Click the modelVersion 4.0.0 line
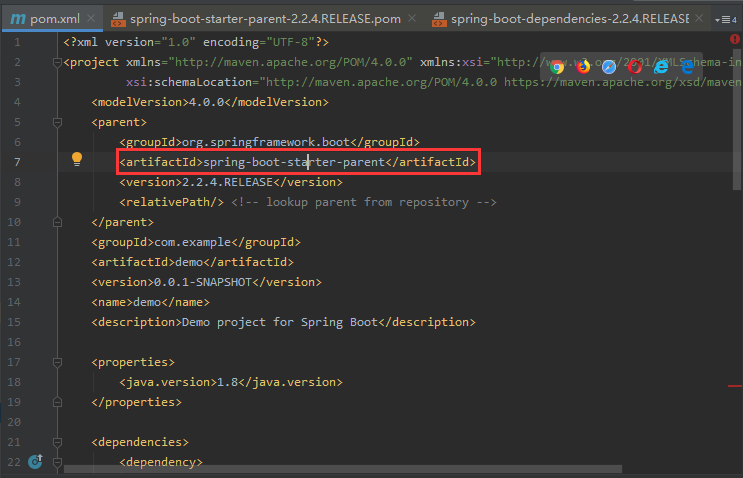Viewport: 743px width, 478px height. (210, 102)
